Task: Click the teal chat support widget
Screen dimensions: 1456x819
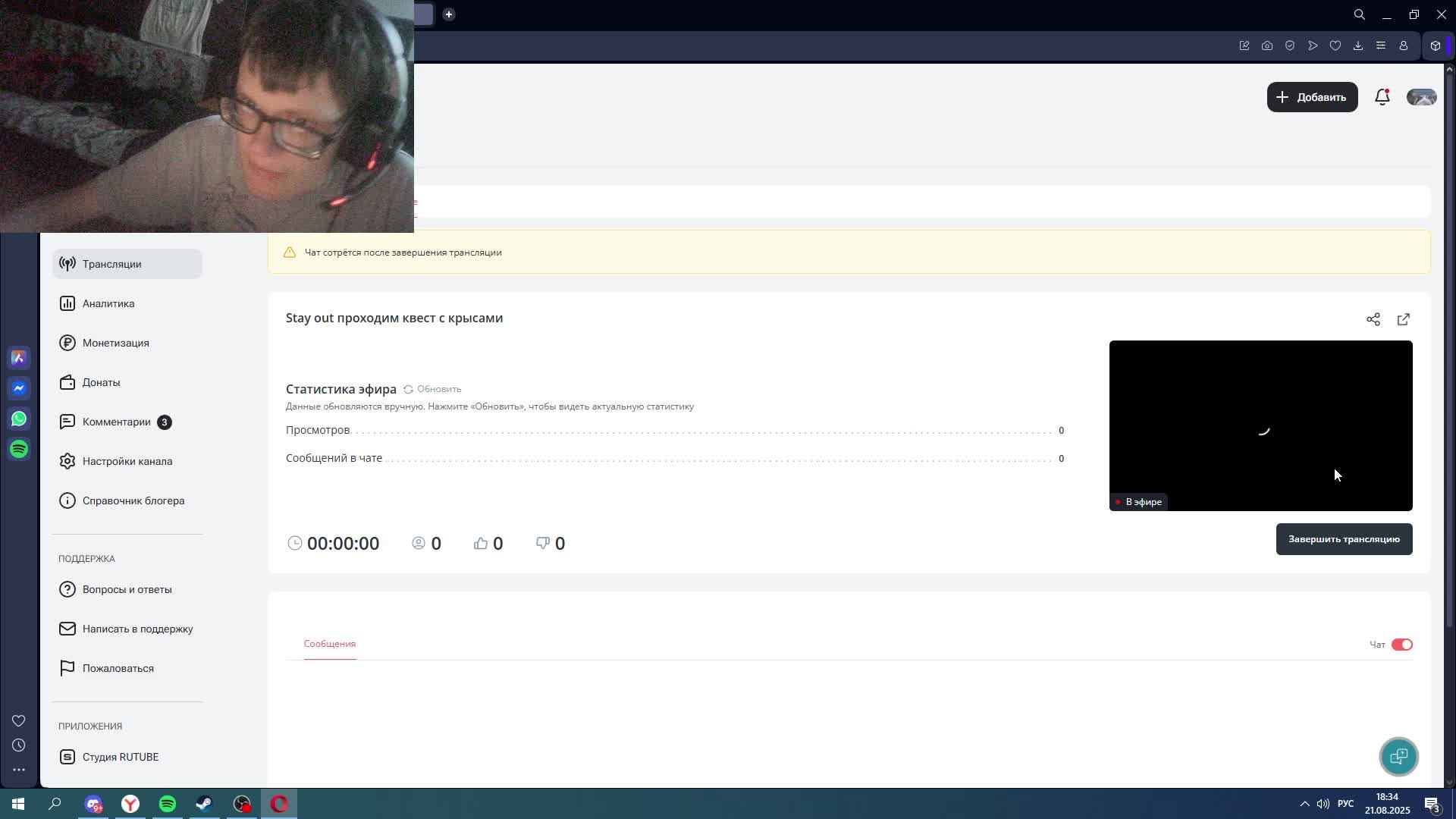Action: click(x=1398, y=756)
